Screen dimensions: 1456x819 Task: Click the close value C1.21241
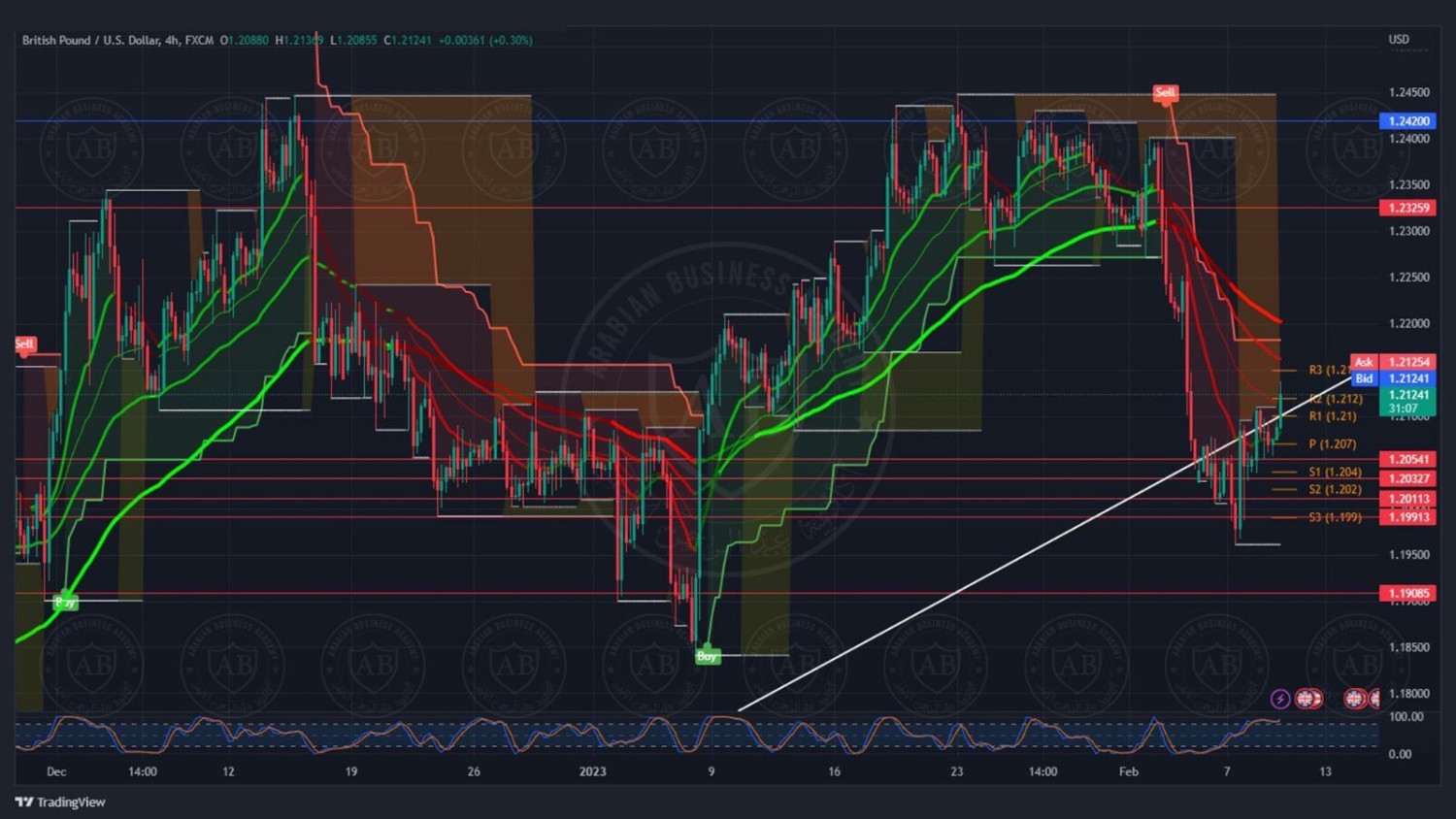408,40
